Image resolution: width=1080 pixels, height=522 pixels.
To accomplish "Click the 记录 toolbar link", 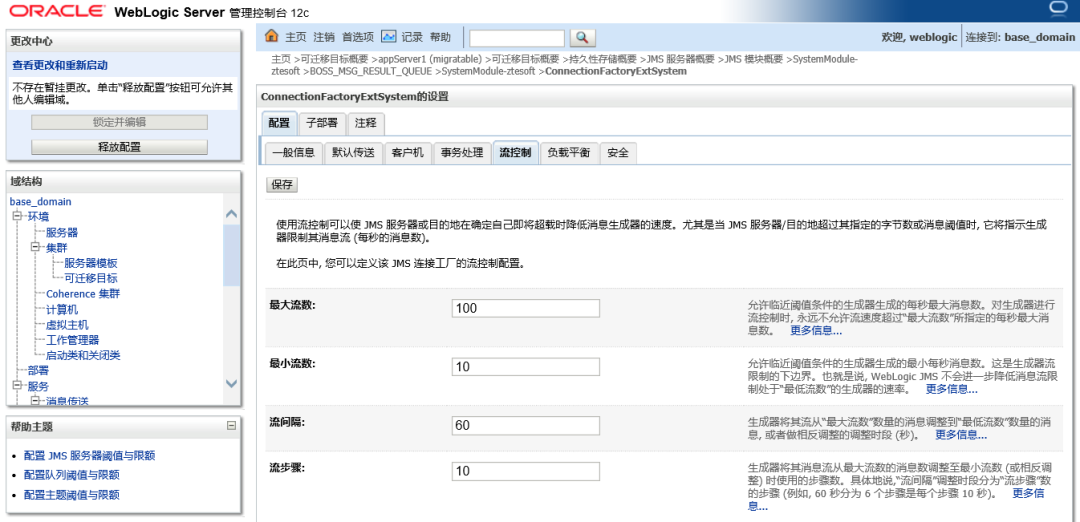I will tap(412, 37).
